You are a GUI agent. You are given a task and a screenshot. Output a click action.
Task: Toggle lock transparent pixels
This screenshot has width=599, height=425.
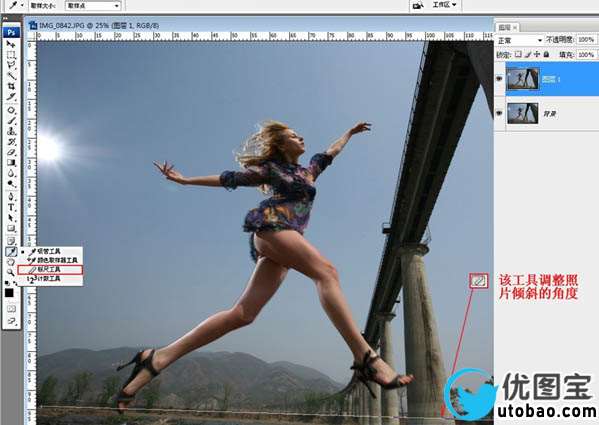point(518,54)
